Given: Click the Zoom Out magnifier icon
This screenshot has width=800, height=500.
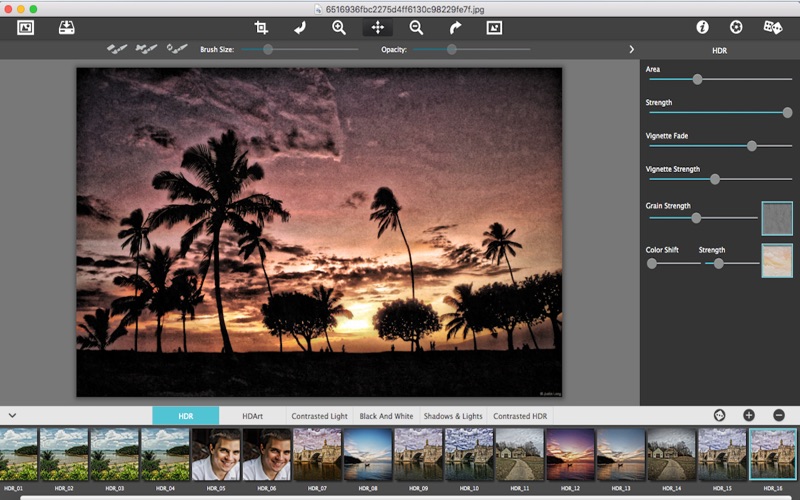Looking at the screenshot, I should click(416, 28).
